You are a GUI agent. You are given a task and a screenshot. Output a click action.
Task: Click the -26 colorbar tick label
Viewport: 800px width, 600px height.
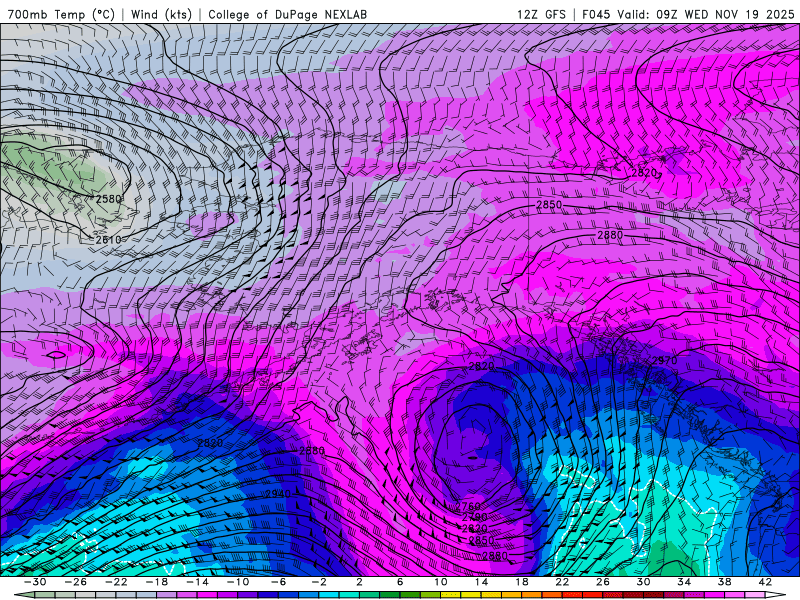76,582
